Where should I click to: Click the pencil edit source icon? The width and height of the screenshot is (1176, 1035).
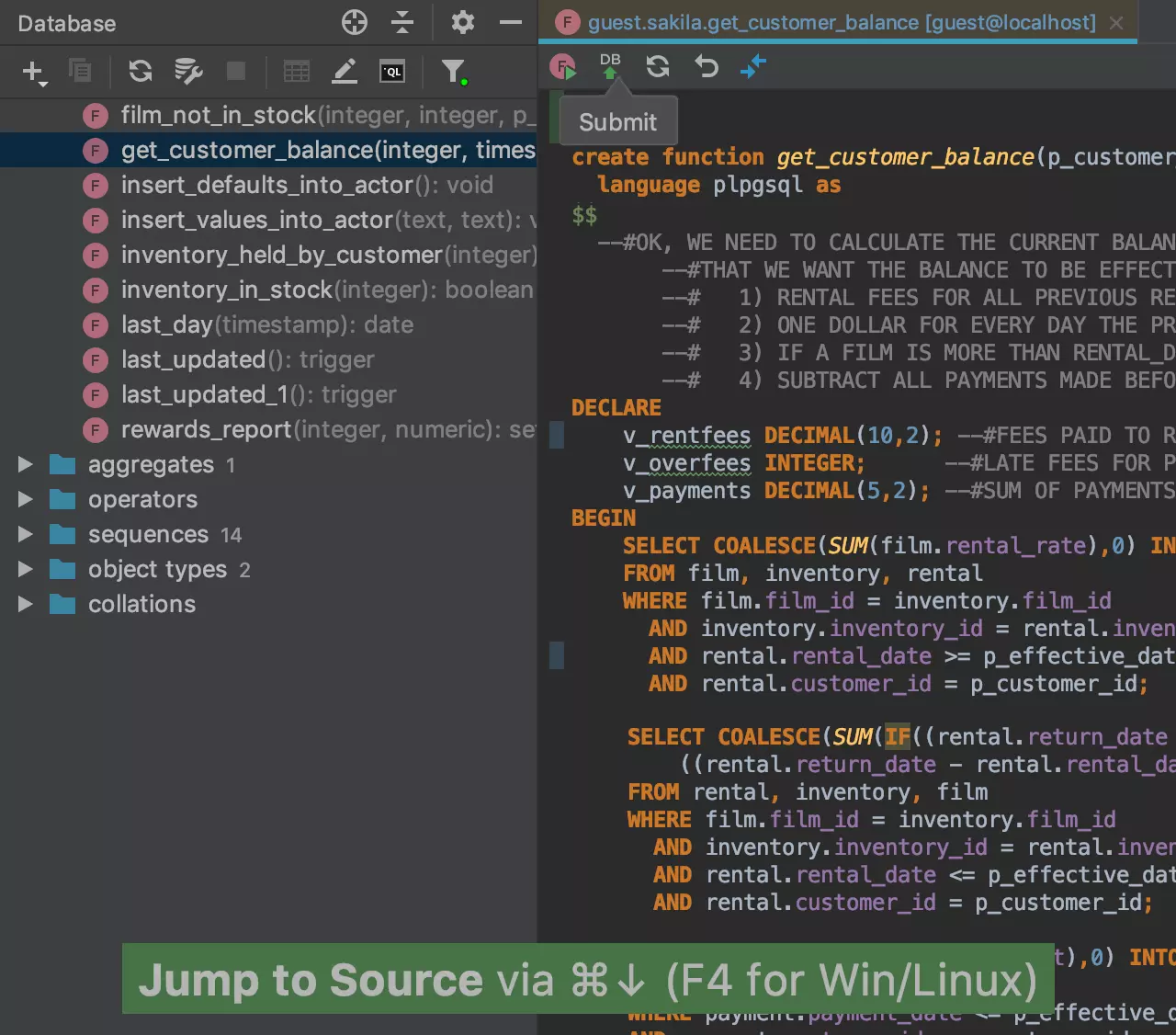coord(345,72)
